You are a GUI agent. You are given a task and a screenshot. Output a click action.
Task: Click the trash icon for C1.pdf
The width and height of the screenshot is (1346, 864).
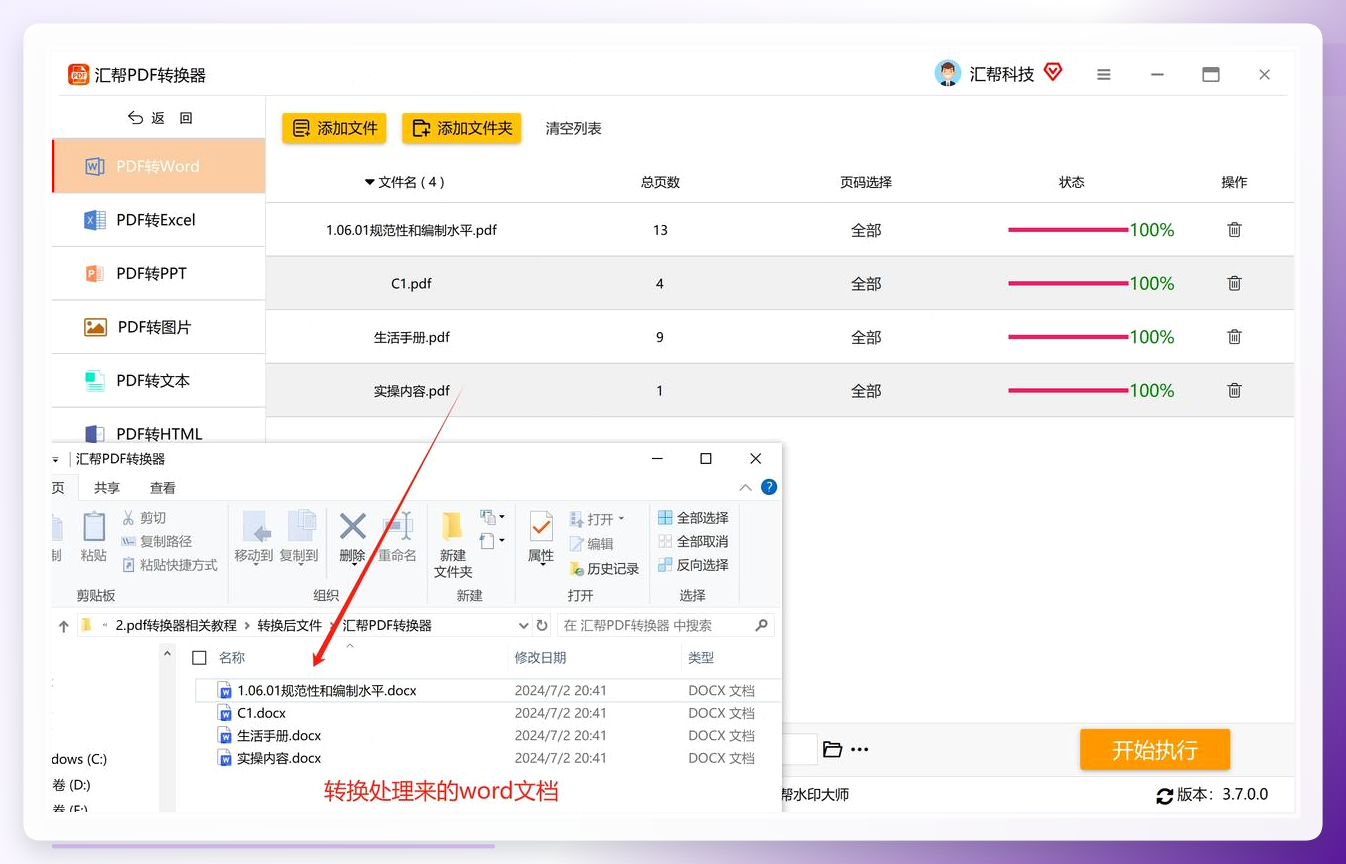pyautogui.click(x=1234, y=284)
